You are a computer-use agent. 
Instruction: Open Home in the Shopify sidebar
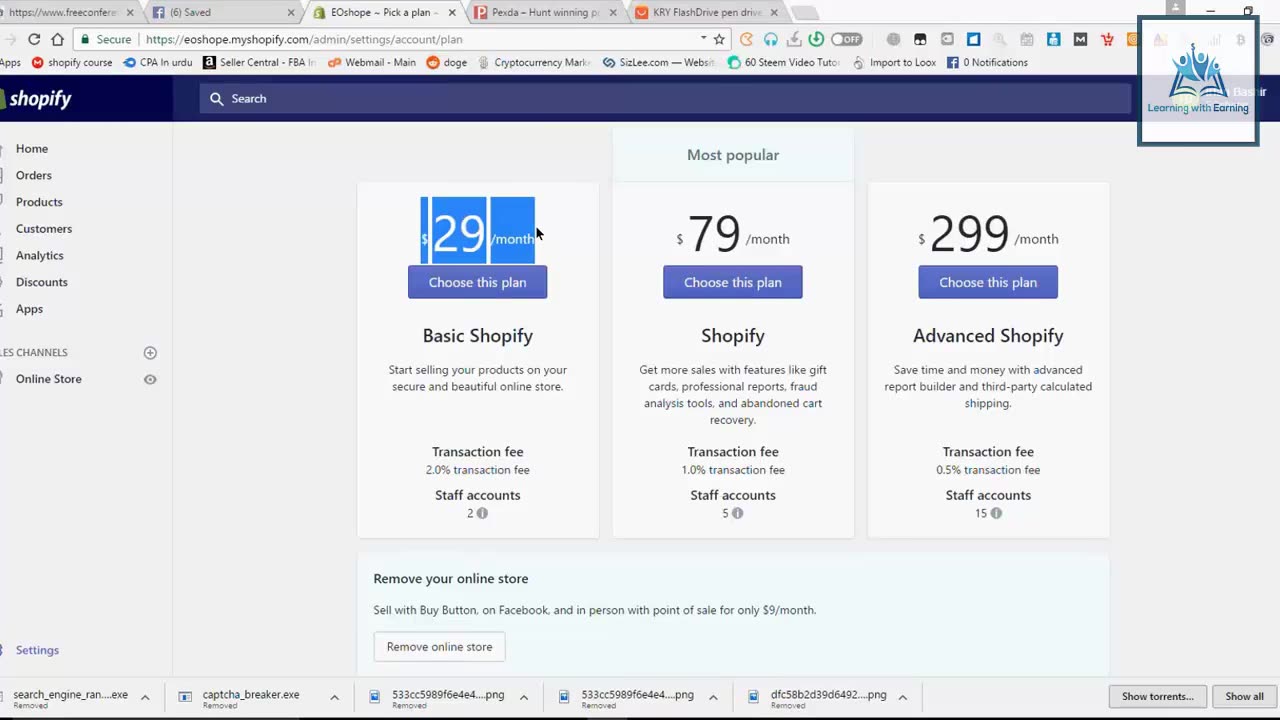click(32, 148)
